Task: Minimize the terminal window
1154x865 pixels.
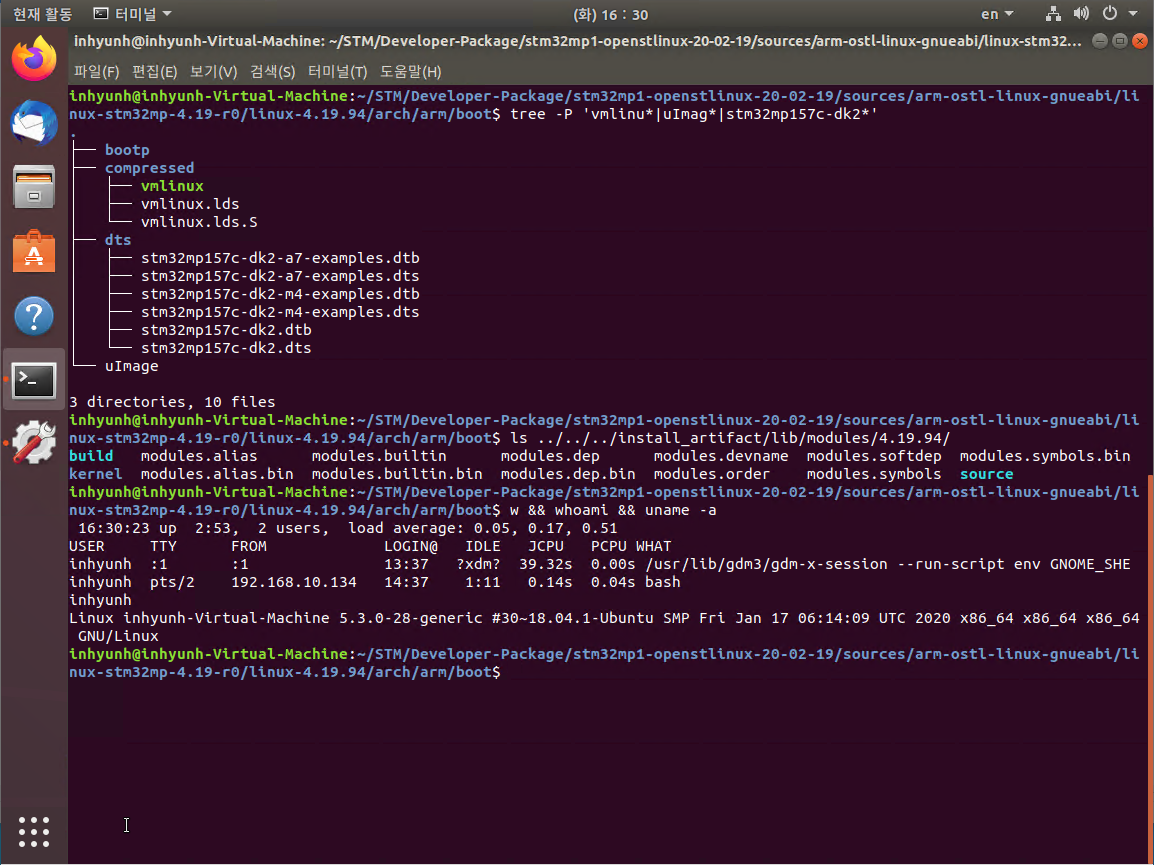Action: pyautogui.click(x=1100, y=41)
